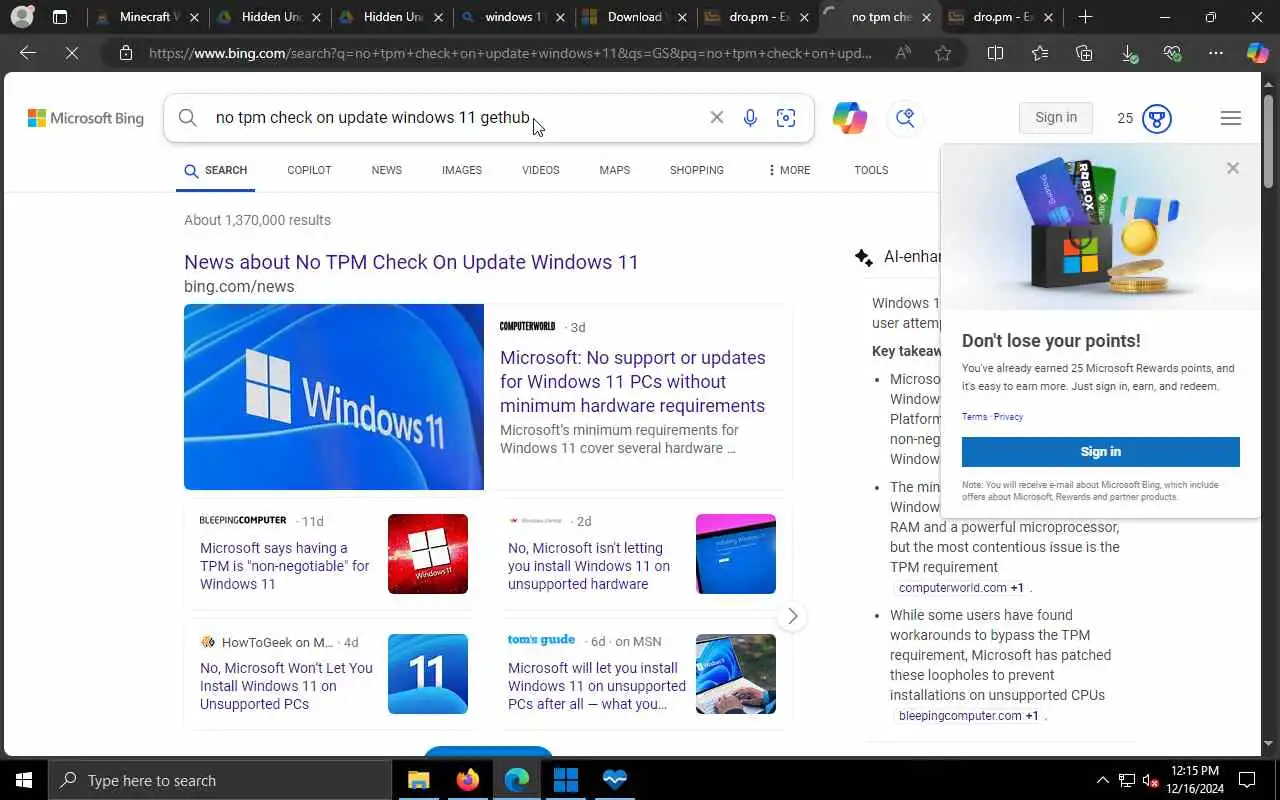Image resolution: width=1280 pixels, height=800 pixels.
Task: Close the Rewards points popup
Action: click(x=1233, y=168)
